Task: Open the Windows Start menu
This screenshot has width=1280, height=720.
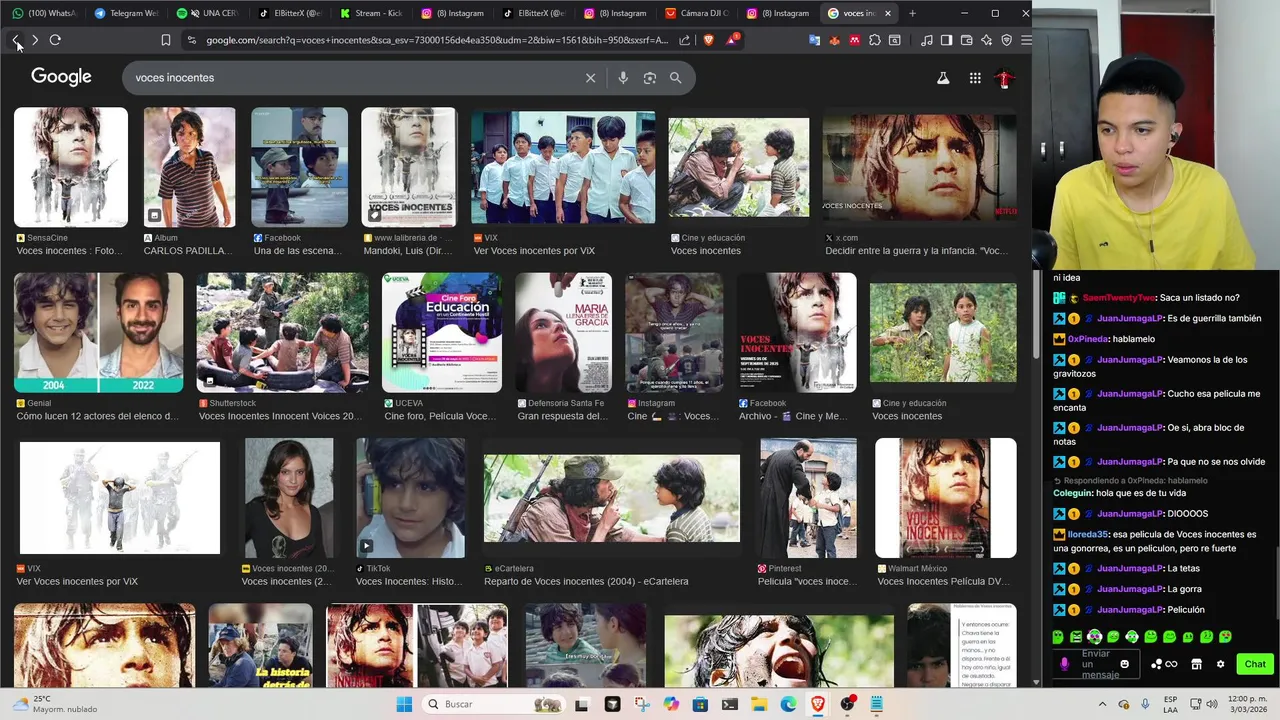Action: coord(404,704)
